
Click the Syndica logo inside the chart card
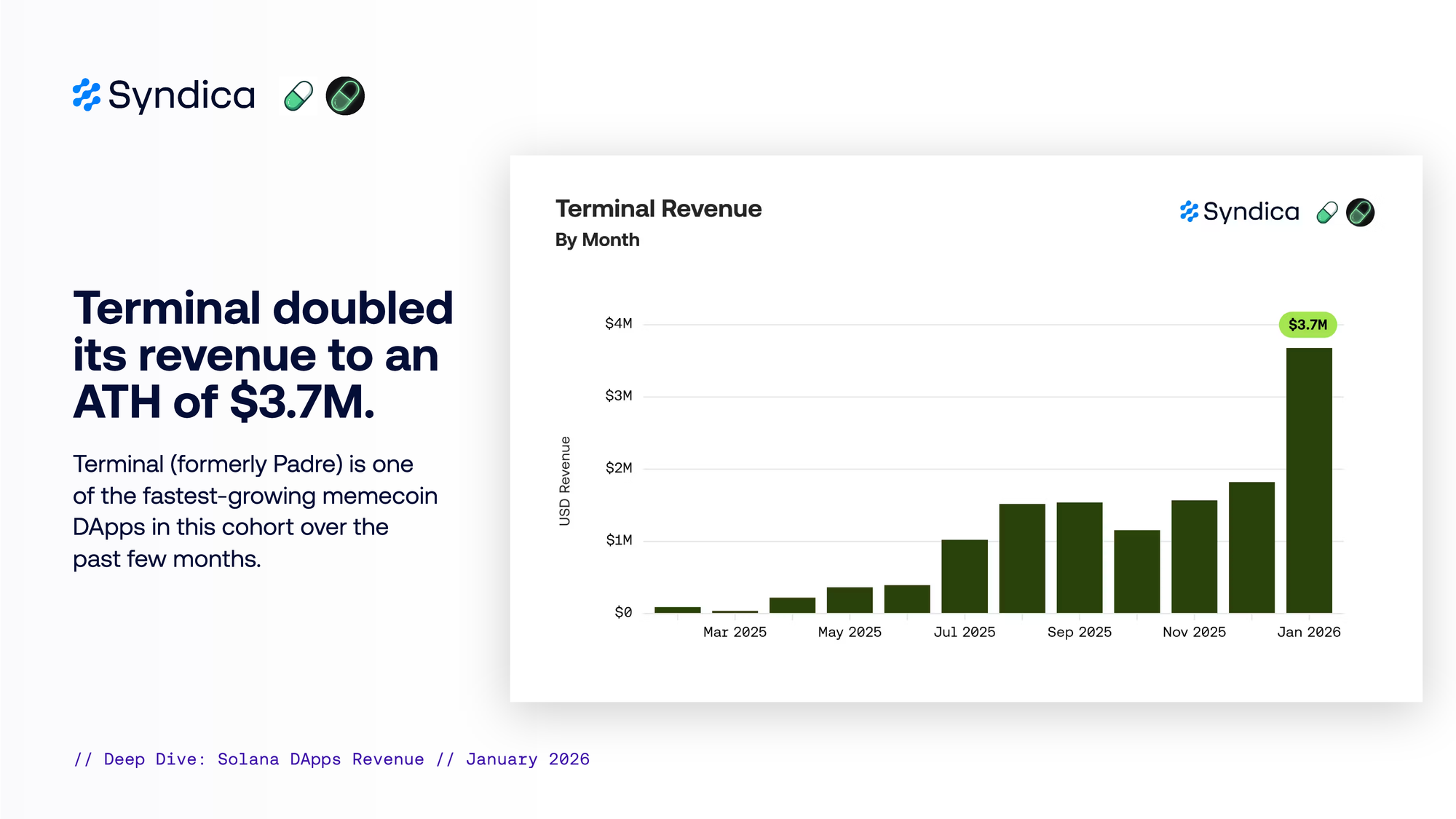[1239, 212]
